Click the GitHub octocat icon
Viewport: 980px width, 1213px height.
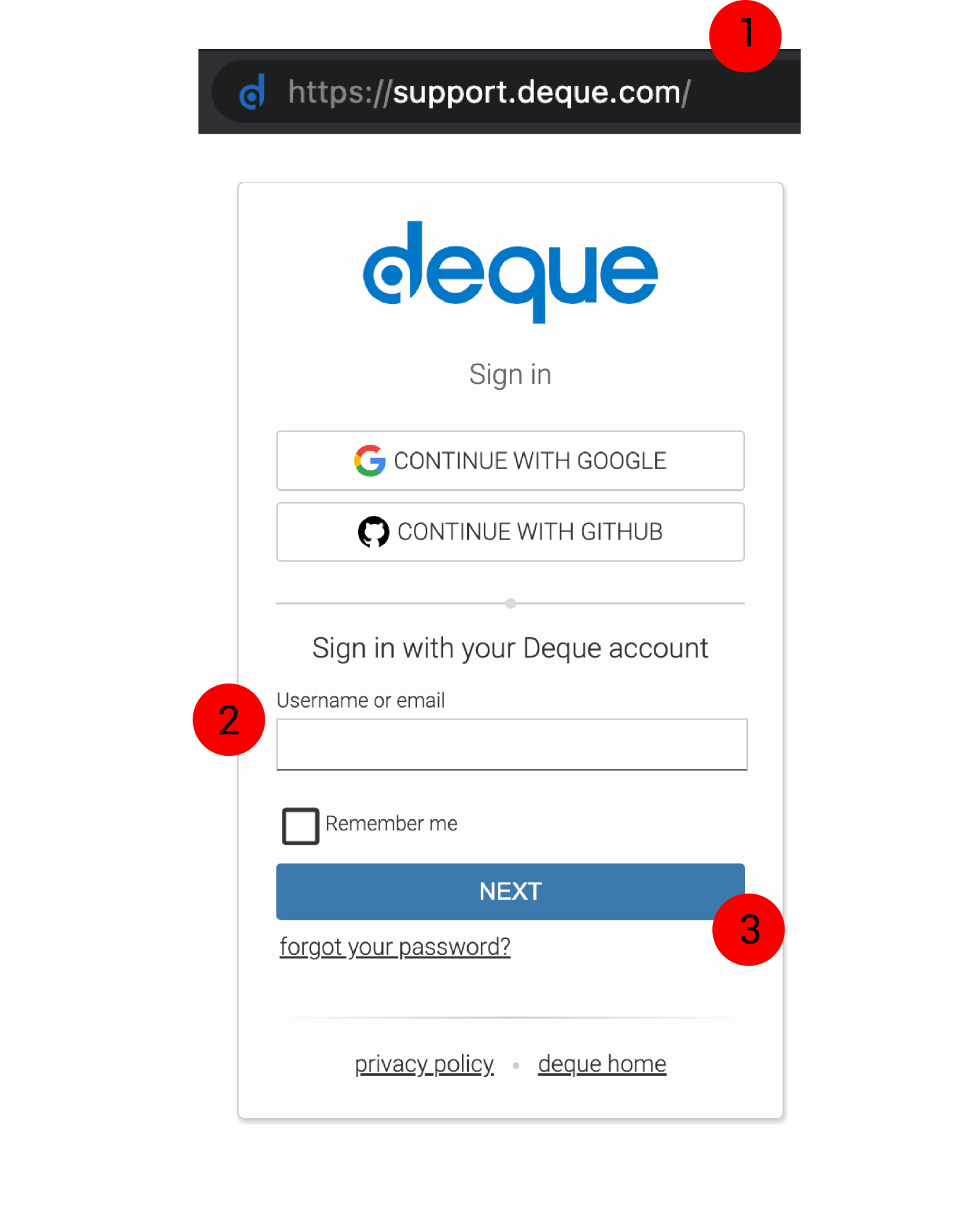[374, 531]
